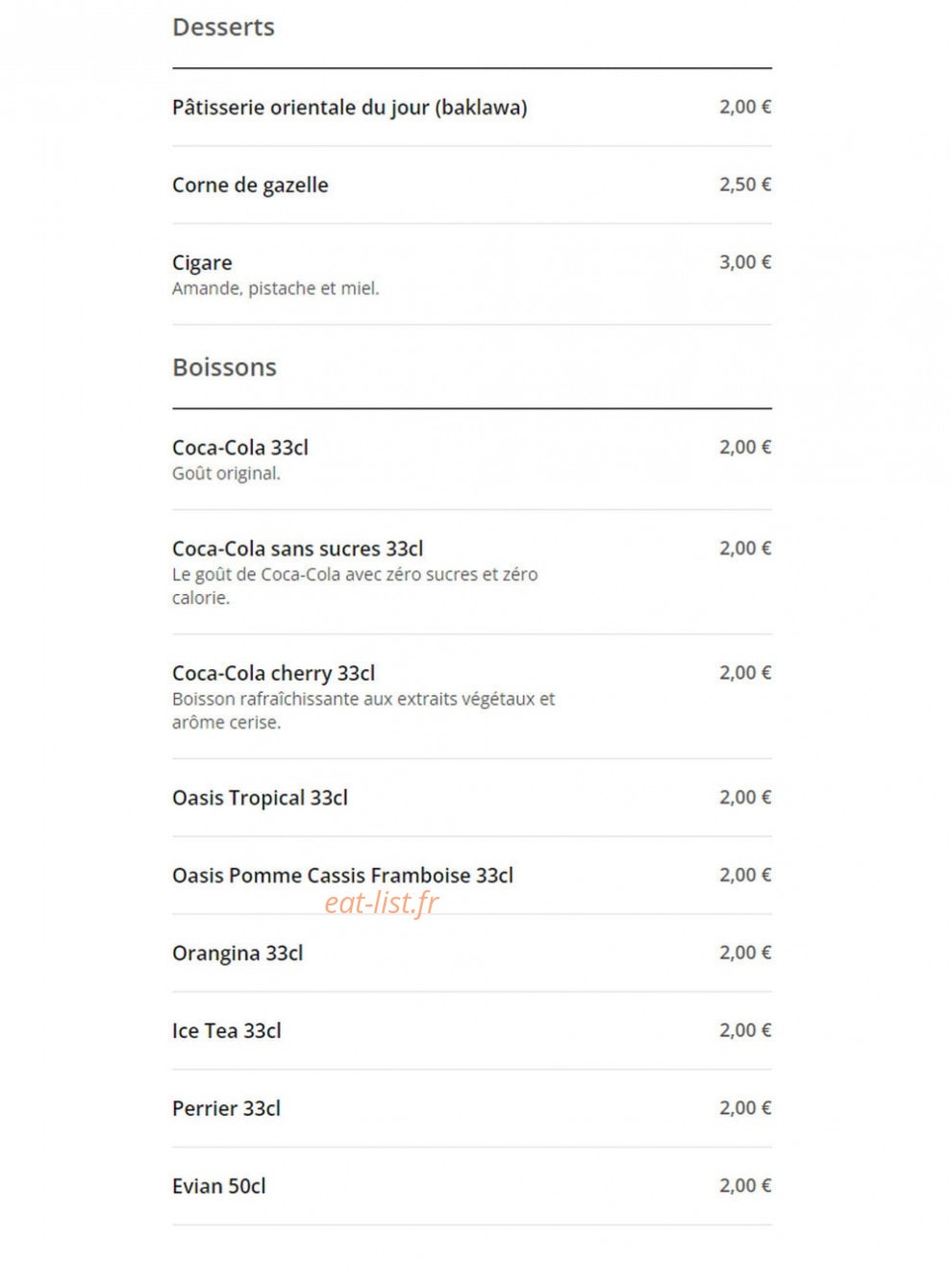Open the Cigare dessert item
Viewport: 951px width, 1288px height.
coord(471,275)
